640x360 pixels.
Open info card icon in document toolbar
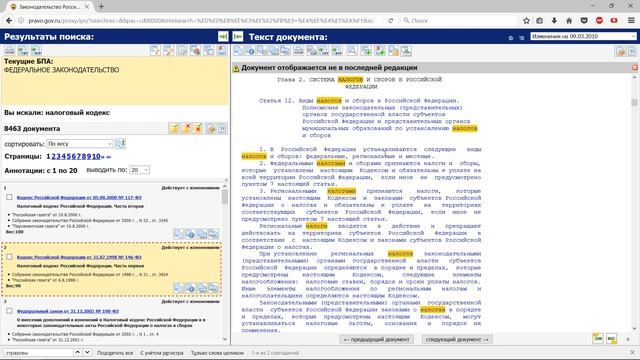(250, 51)
